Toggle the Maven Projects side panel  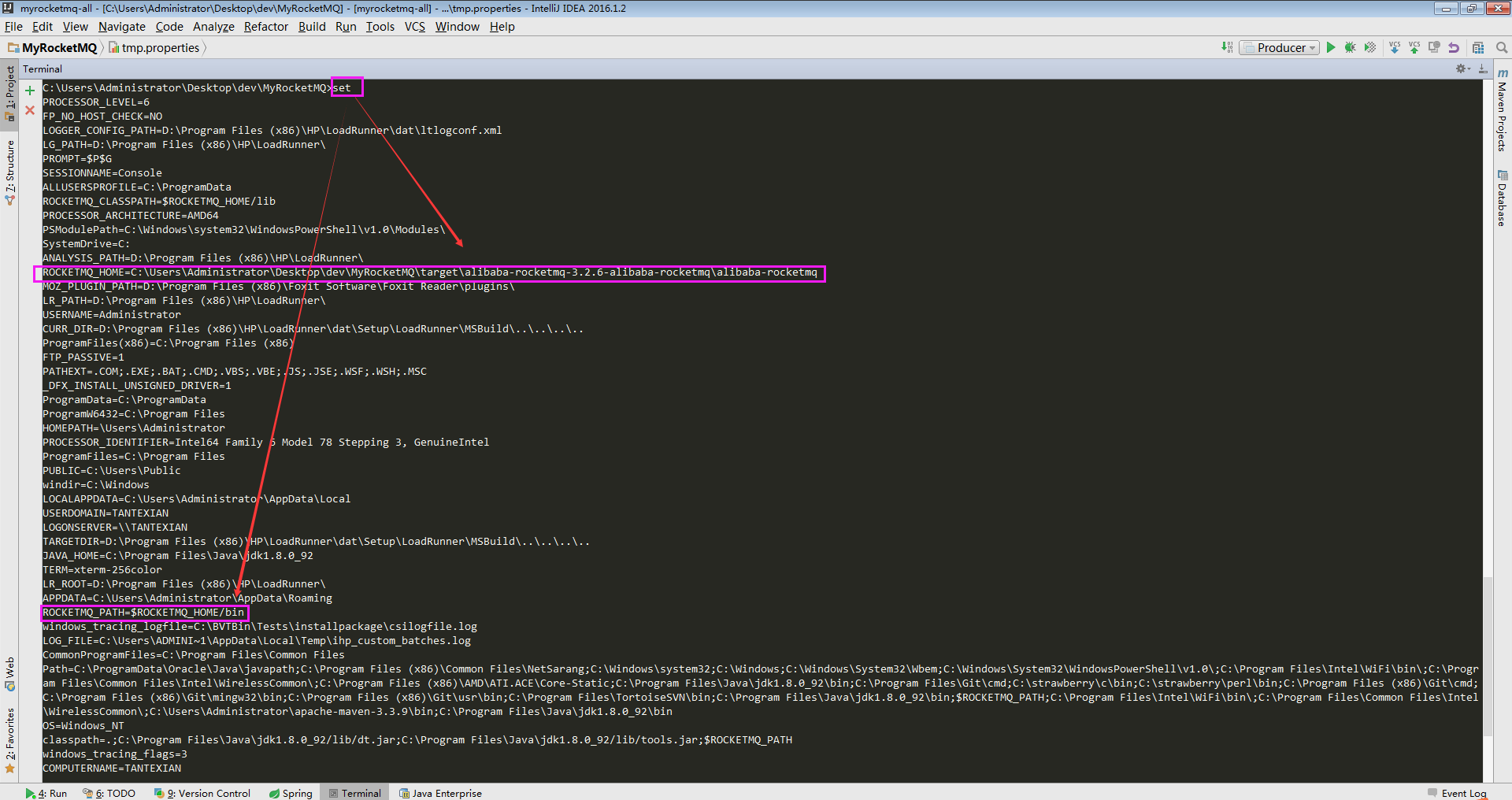(1502, 110)
